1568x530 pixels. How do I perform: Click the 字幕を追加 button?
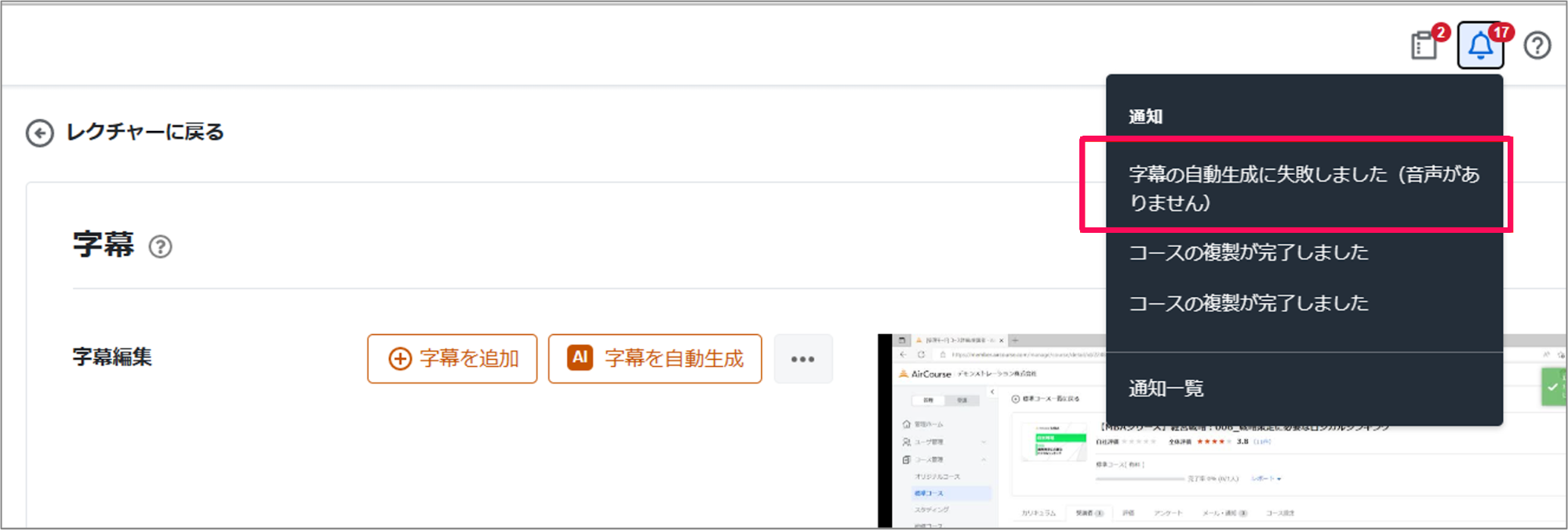pos(453,359)
